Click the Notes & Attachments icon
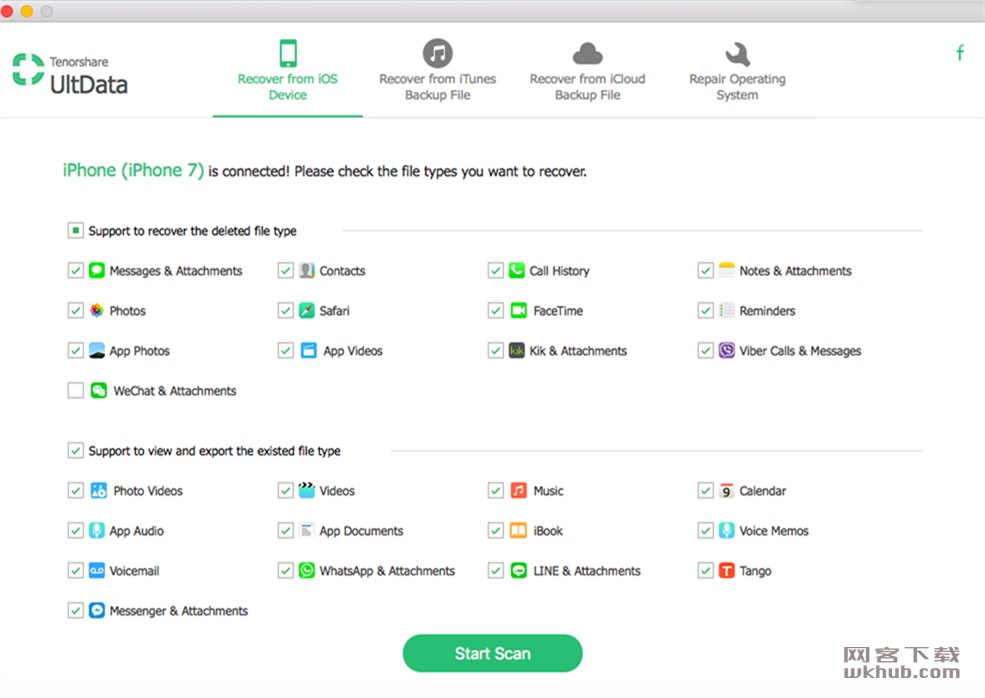This screenshot has height=698, width=985. 726,271
